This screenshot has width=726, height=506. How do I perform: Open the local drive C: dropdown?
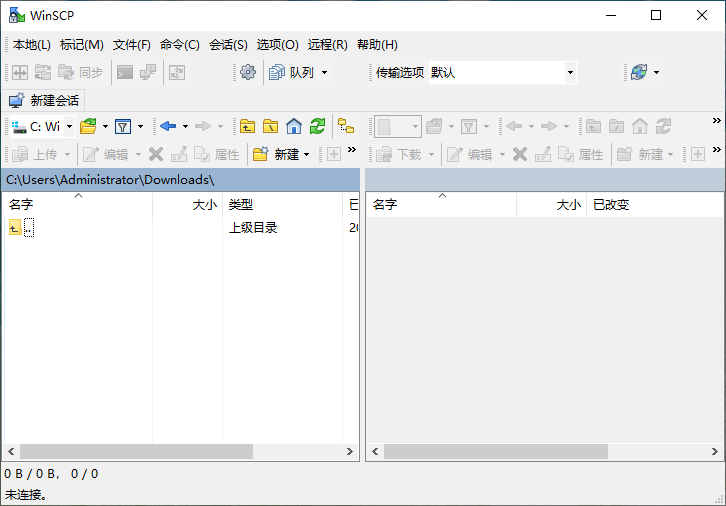tap(69, 126)
